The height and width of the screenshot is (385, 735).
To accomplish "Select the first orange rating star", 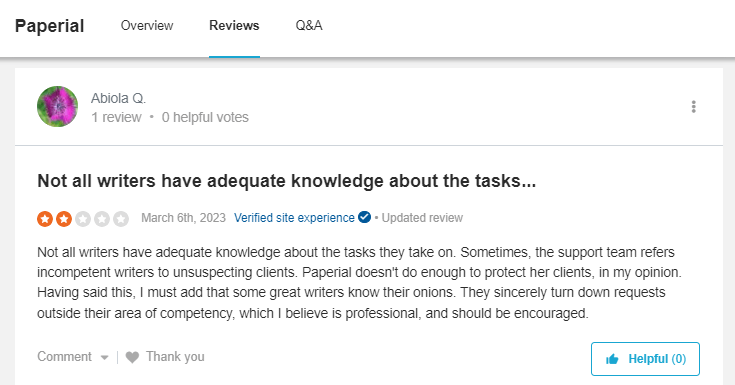I will 45,219.
